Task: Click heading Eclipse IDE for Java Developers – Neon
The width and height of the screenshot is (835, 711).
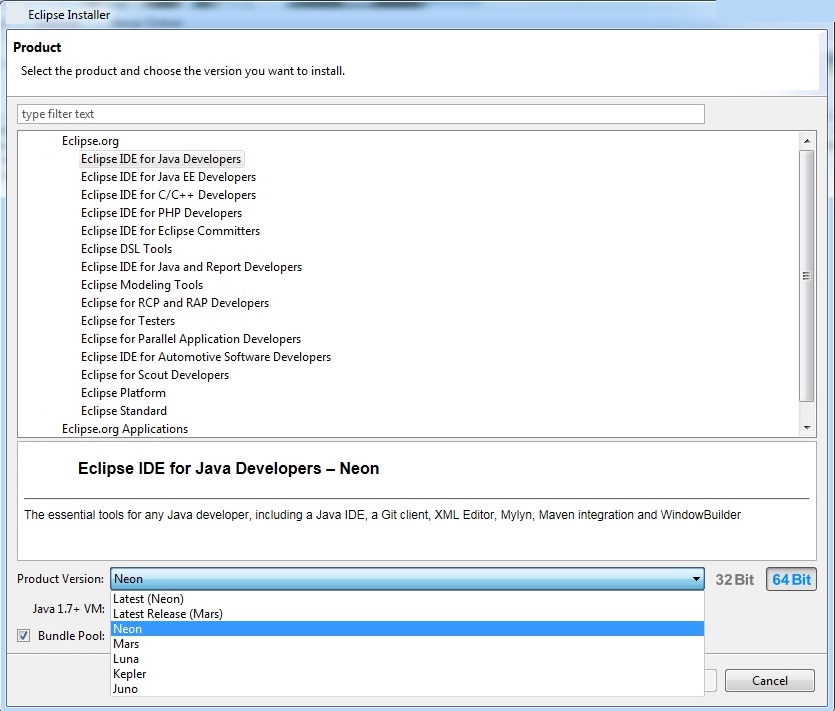Action: [x=228, y=468]
